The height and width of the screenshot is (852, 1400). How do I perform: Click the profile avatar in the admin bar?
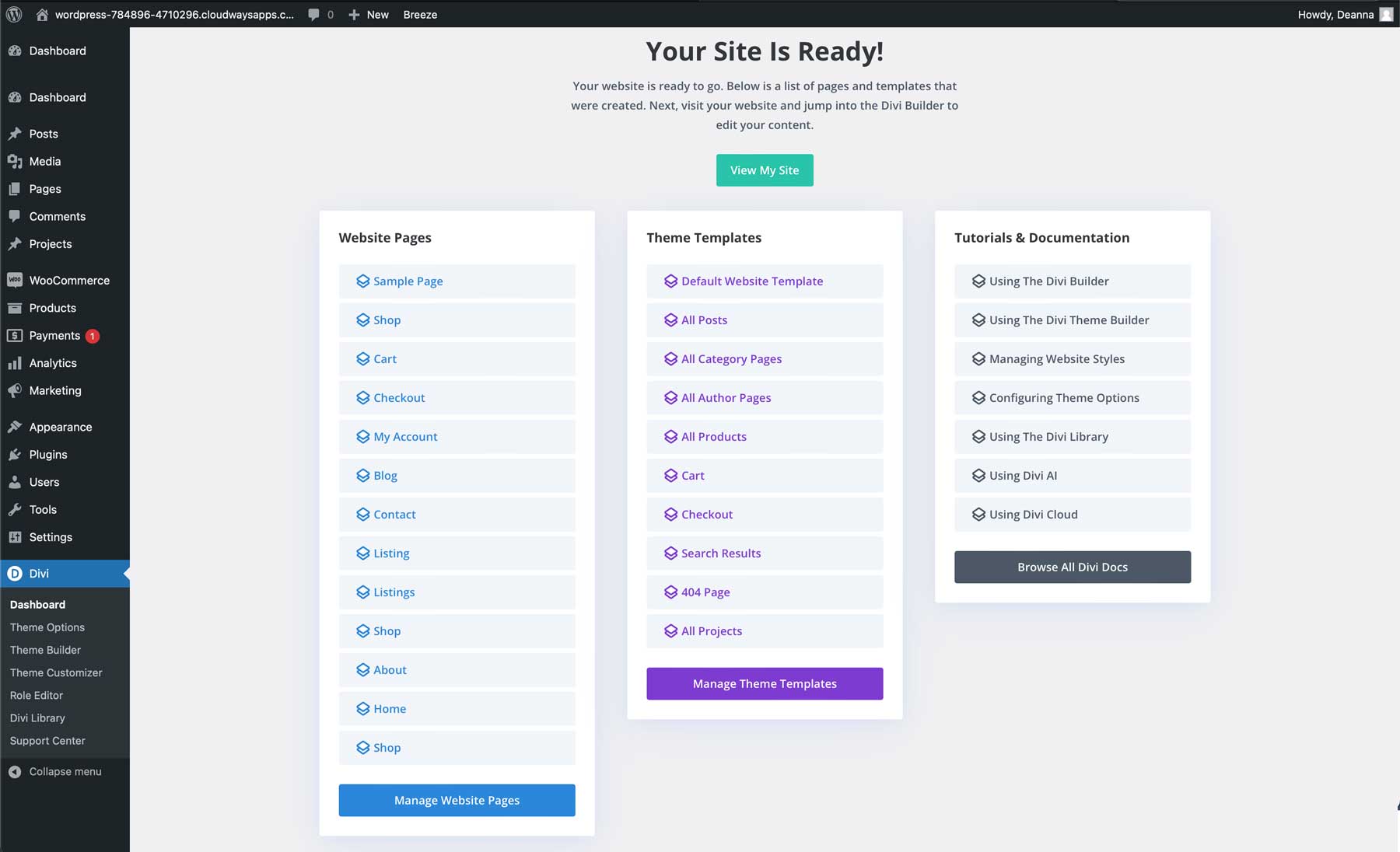click(1385, 14)
